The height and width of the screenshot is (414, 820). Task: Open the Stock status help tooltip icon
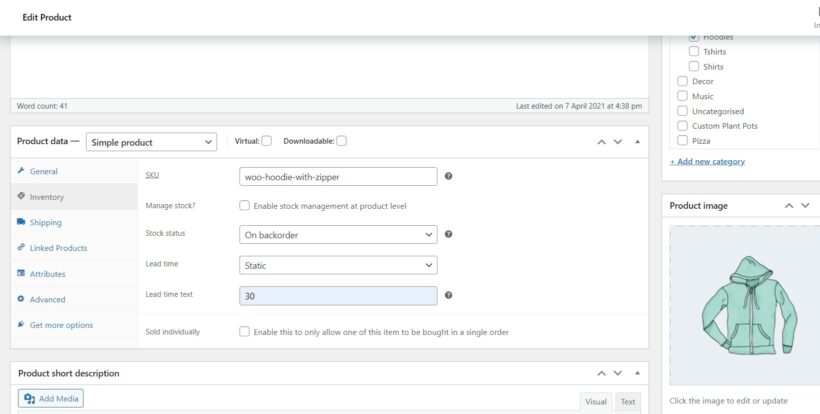[x=448, y=234]
